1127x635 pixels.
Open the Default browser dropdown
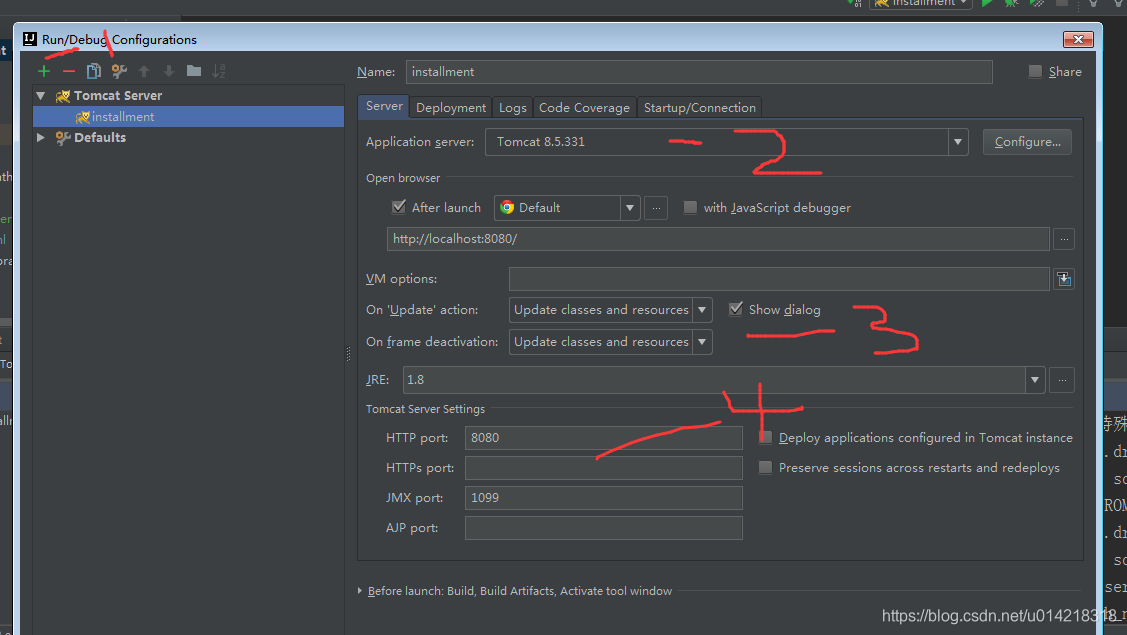coord(630,208)
